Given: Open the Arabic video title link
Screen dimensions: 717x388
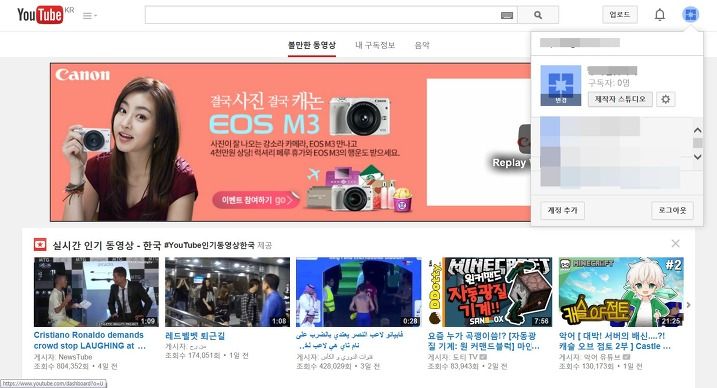Looking at the screenshot, I should (x=350, y=340).
